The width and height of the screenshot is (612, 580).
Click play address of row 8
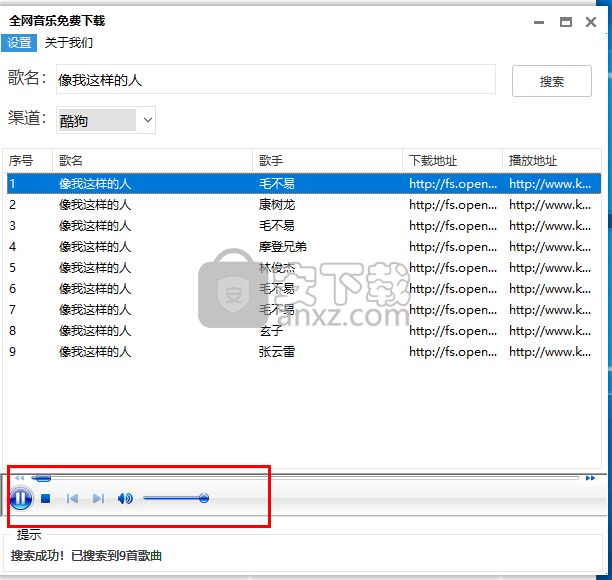click(550, 331)
